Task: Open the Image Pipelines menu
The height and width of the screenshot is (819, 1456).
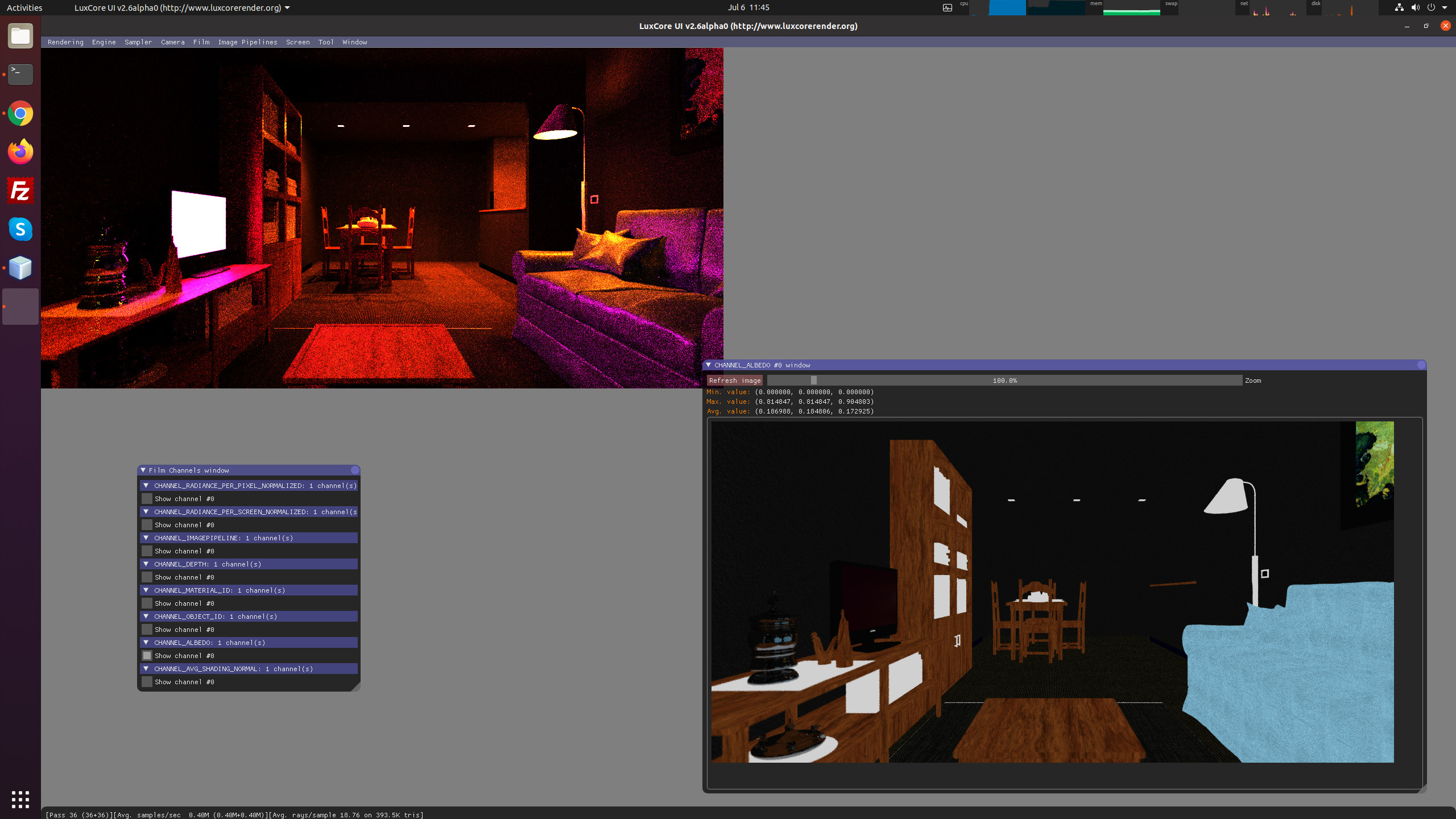Action: 247,42
